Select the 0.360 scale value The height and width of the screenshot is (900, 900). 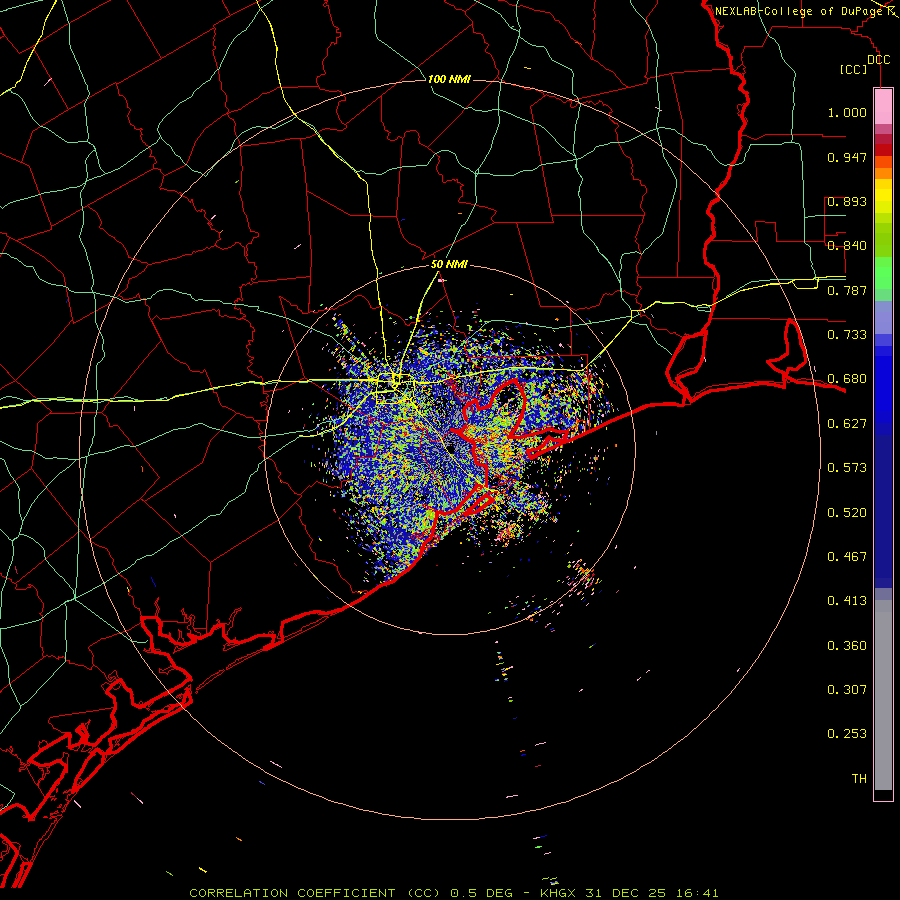pyautogui.click(x=847, y=646)
